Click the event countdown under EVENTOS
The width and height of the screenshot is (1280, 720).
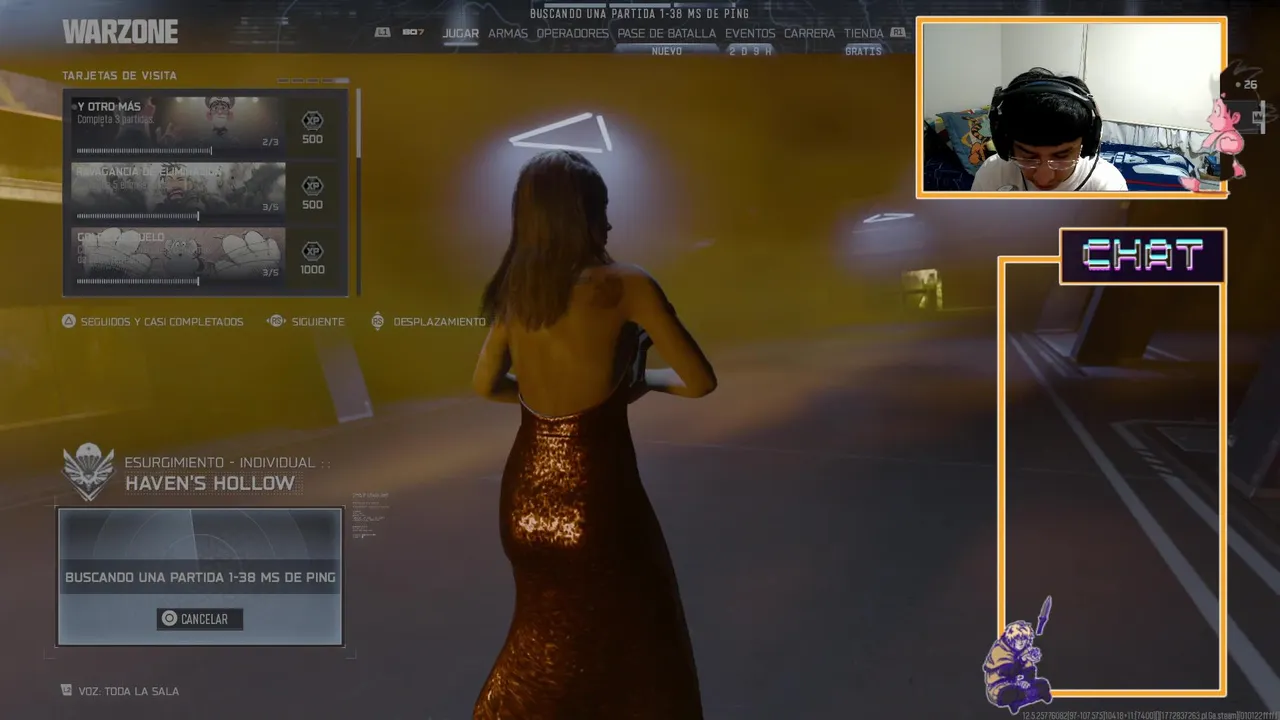coord(750,51)
